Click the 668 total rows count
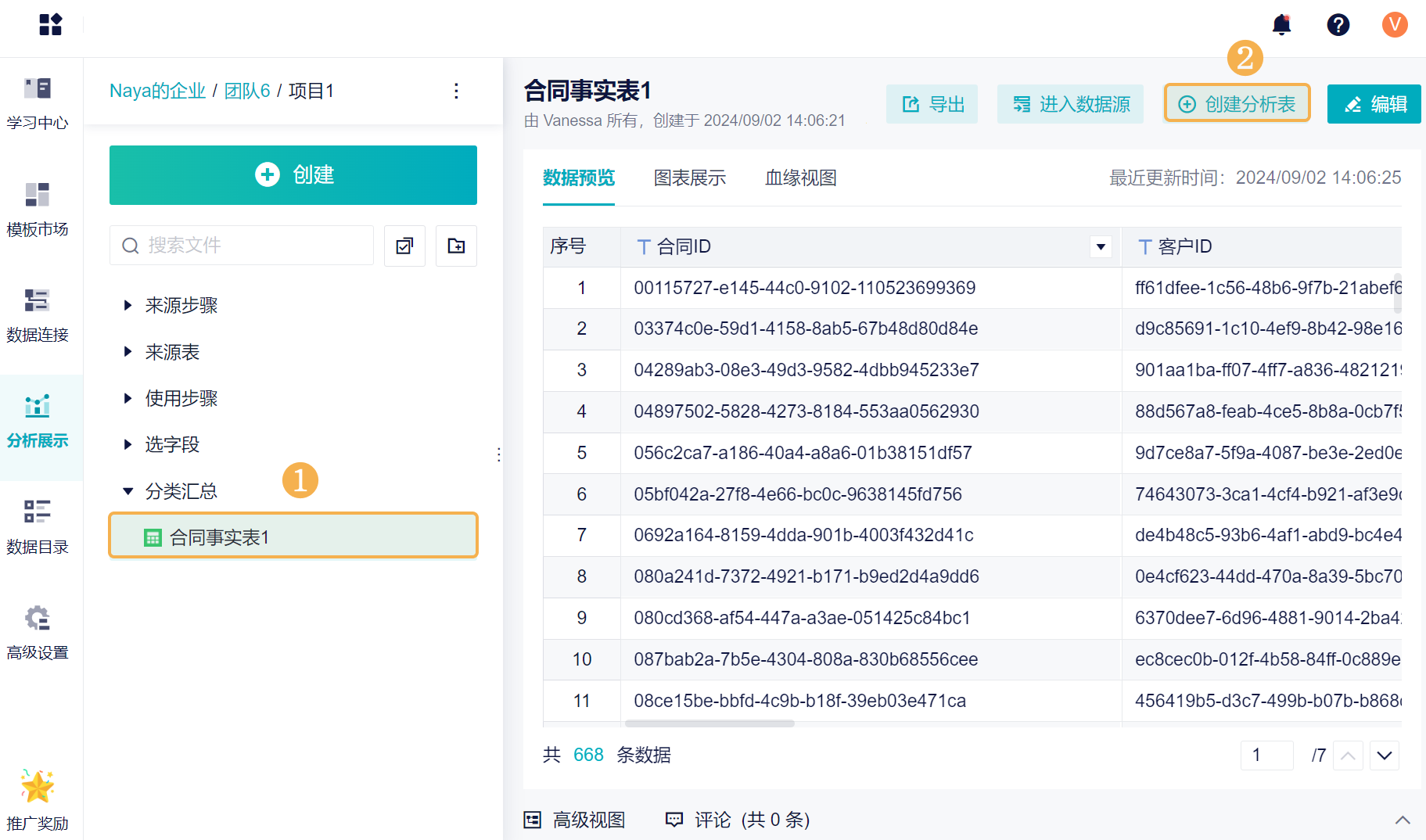1426x840 pixels. click(x=588, y=756)
